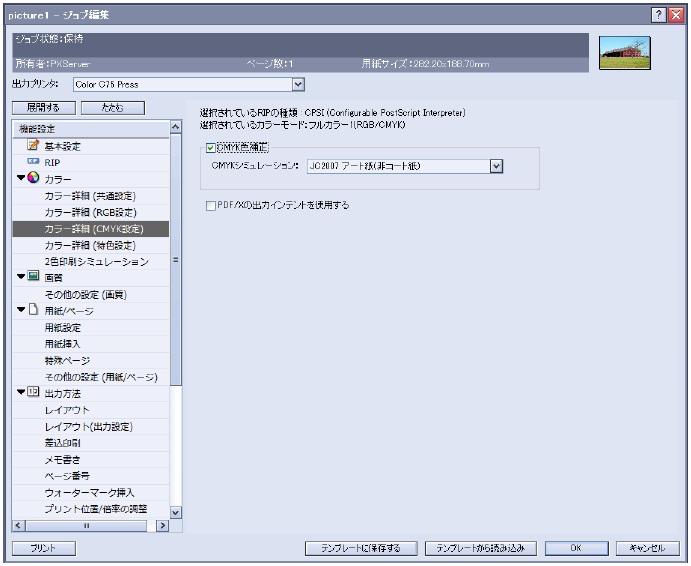Click the カラー color wheel icon
This screenshot has width=691, height=566.
coord(34,179)
